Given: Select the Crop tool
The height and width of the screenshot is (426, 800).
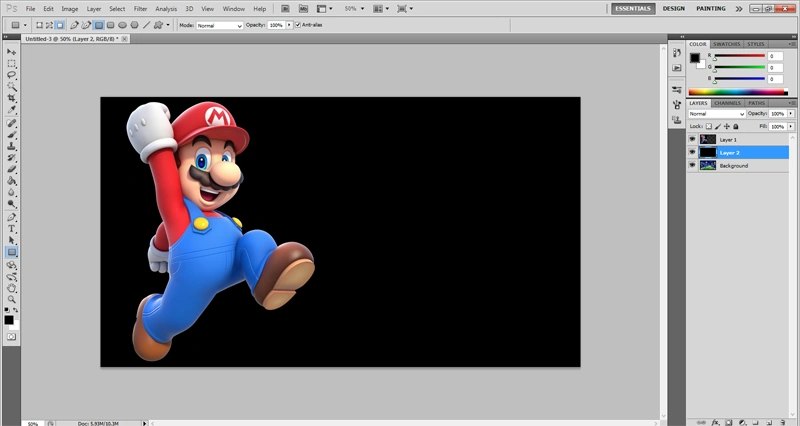Looking at the screenshot, I should [x=12, y=99].
